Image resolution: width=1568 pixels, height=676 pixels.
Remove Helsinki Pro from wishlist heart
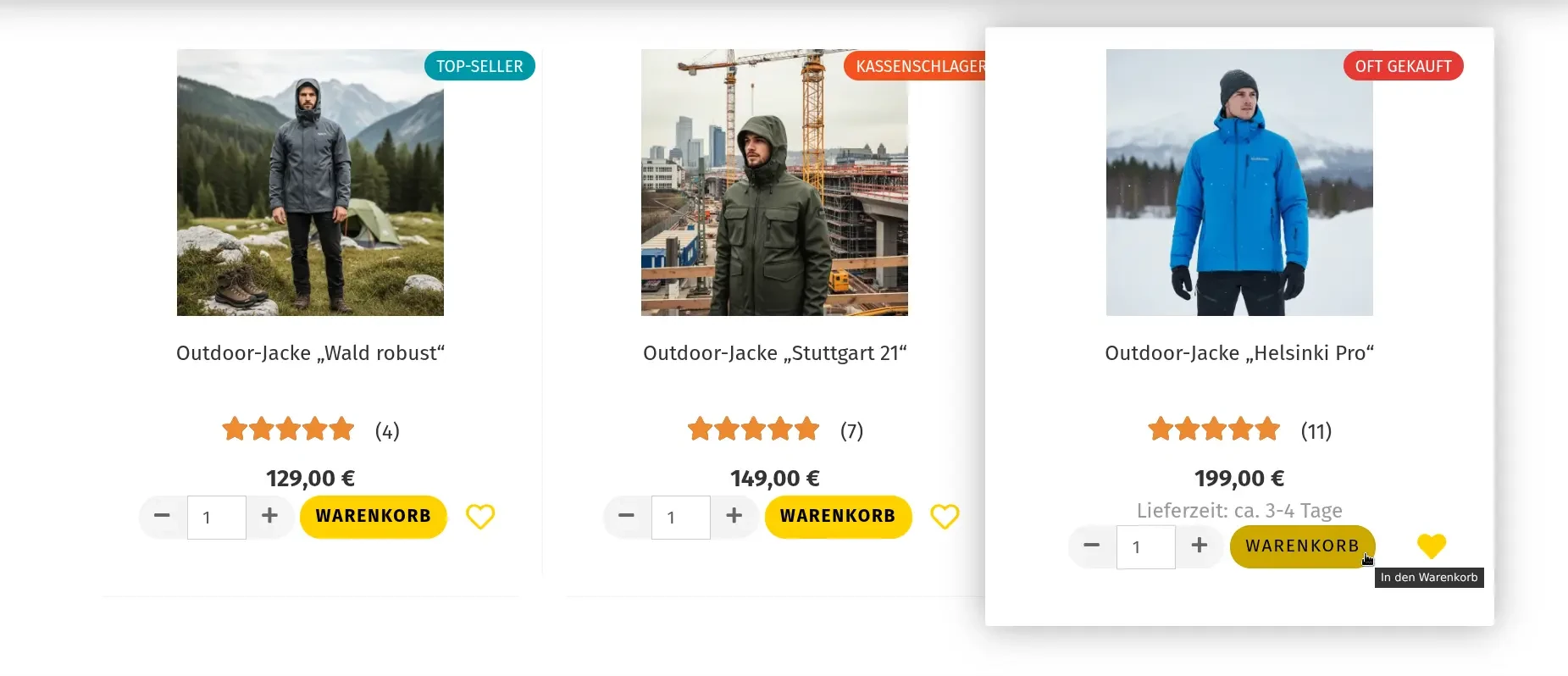pyautogui.click(x=1432, y=546)
